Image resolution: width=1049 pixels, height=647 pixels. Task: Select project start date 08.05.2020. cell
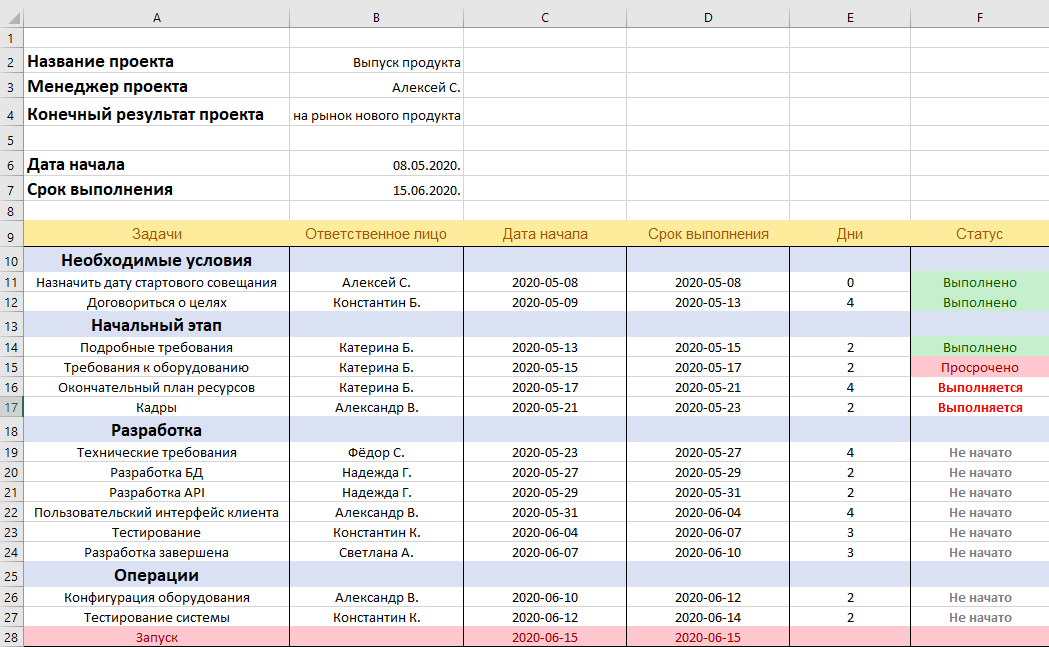coord(377,165)
